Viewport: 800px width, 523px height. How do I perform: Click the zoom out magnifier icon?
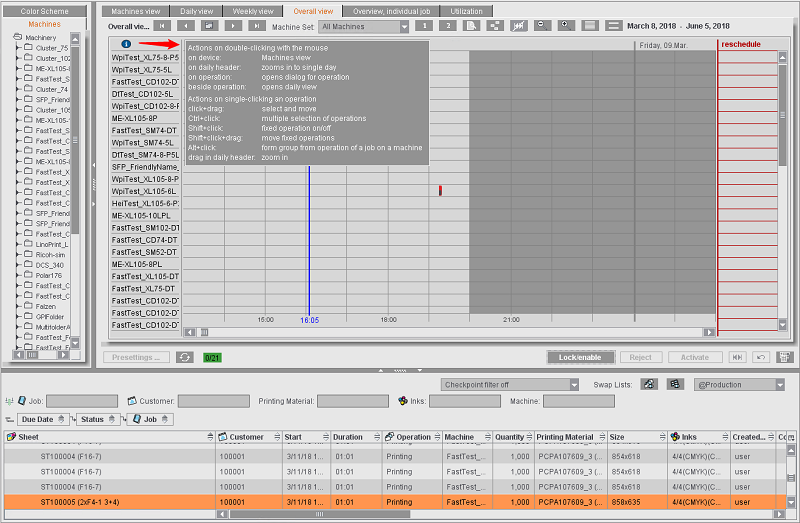(542, 26)
